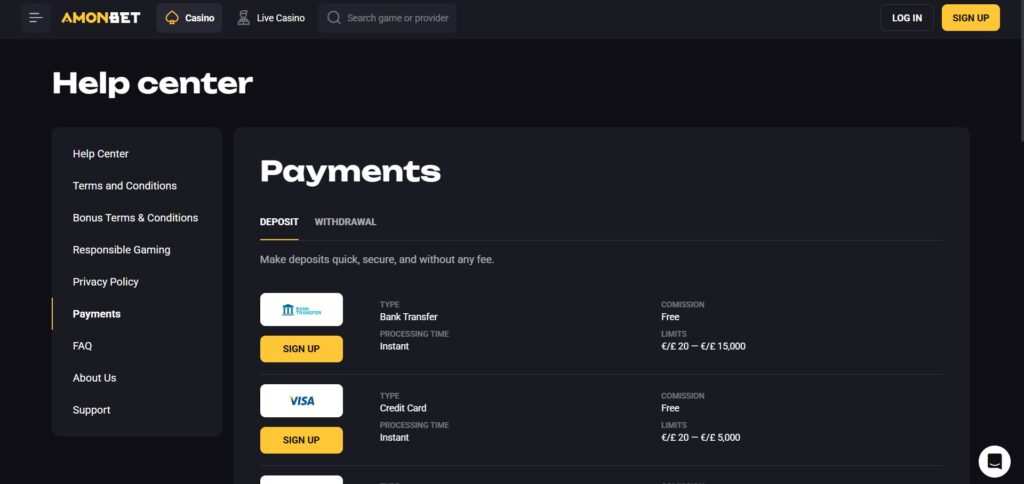
Task: Click the Casino spade button
Action: [x=189, y=18]
